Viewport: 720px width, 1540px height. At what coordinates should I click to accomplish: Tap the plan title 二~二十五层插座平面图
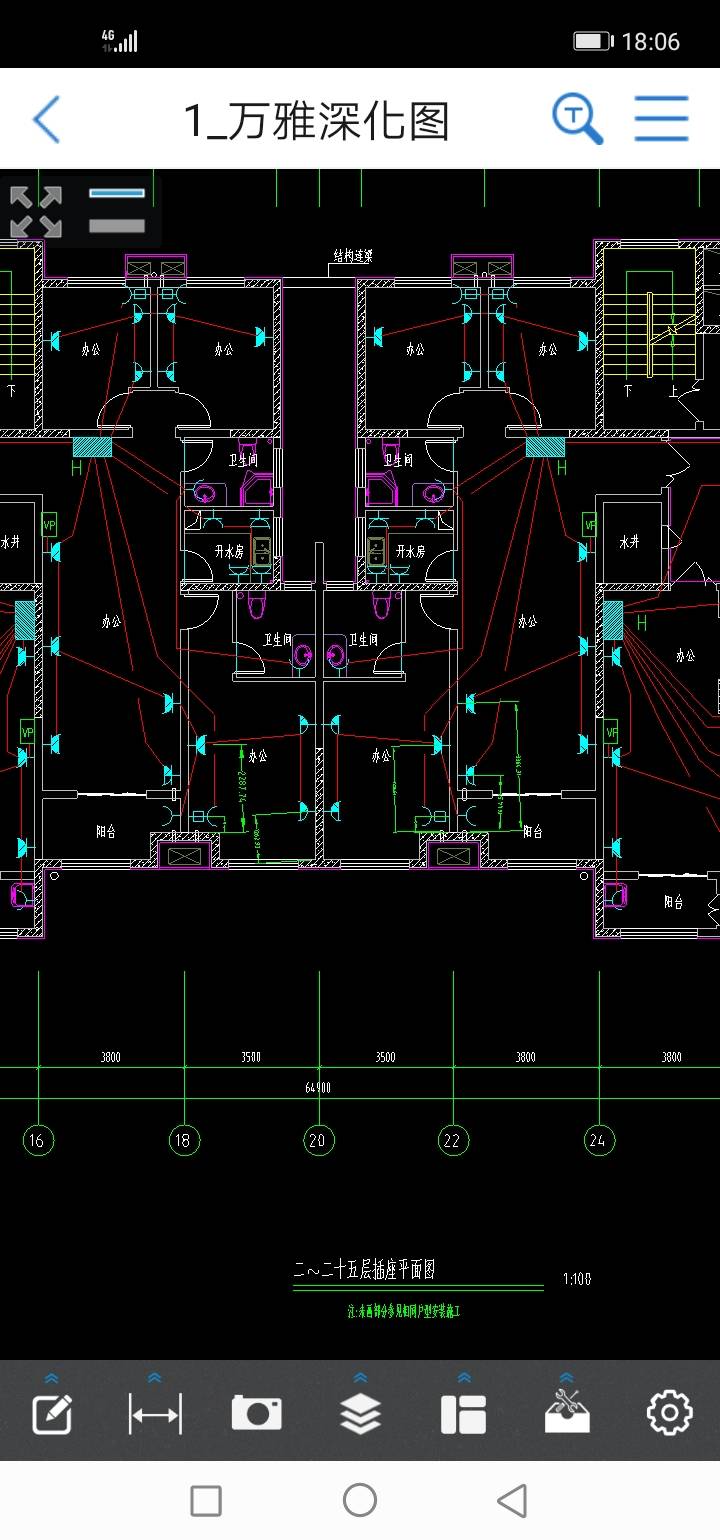[x=364, y=1270]
